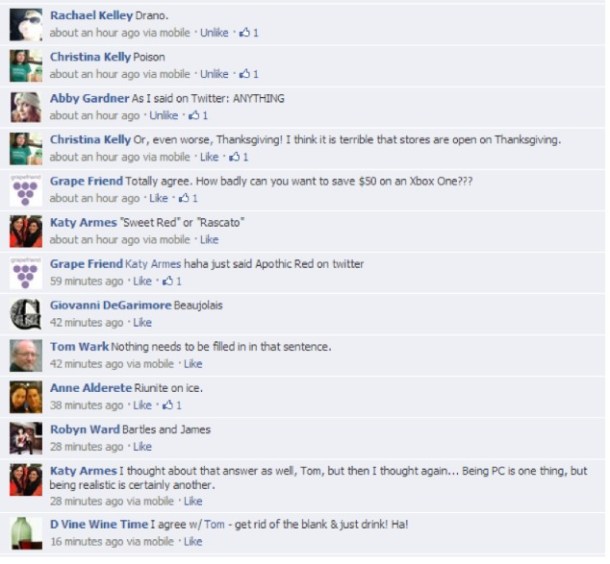This screenshot has width=610, height=564.
Task: Open Tom Wark's profile photo
Action: (x=26, y=356)
